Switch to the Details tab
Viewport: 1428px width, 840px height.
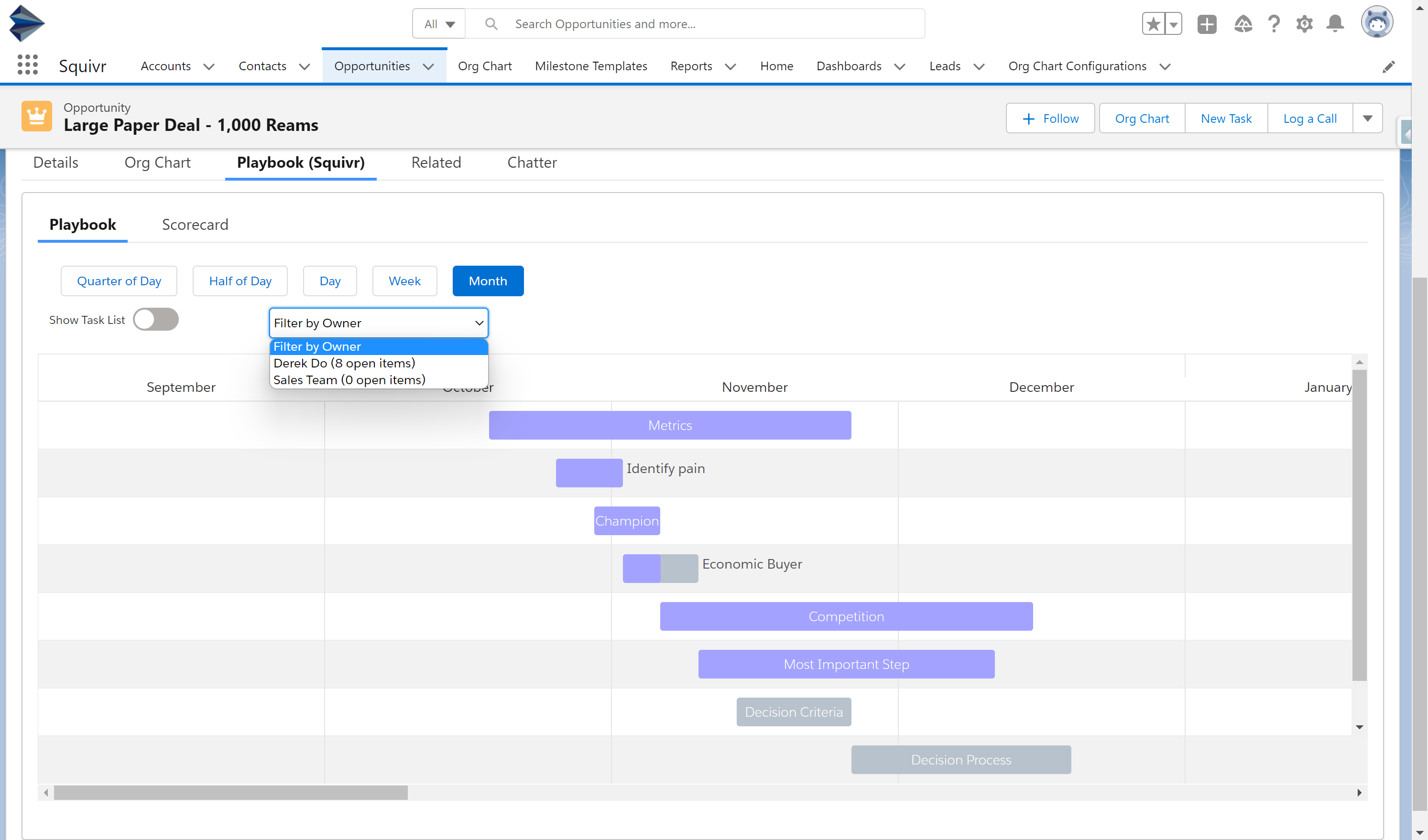[55, 162]
